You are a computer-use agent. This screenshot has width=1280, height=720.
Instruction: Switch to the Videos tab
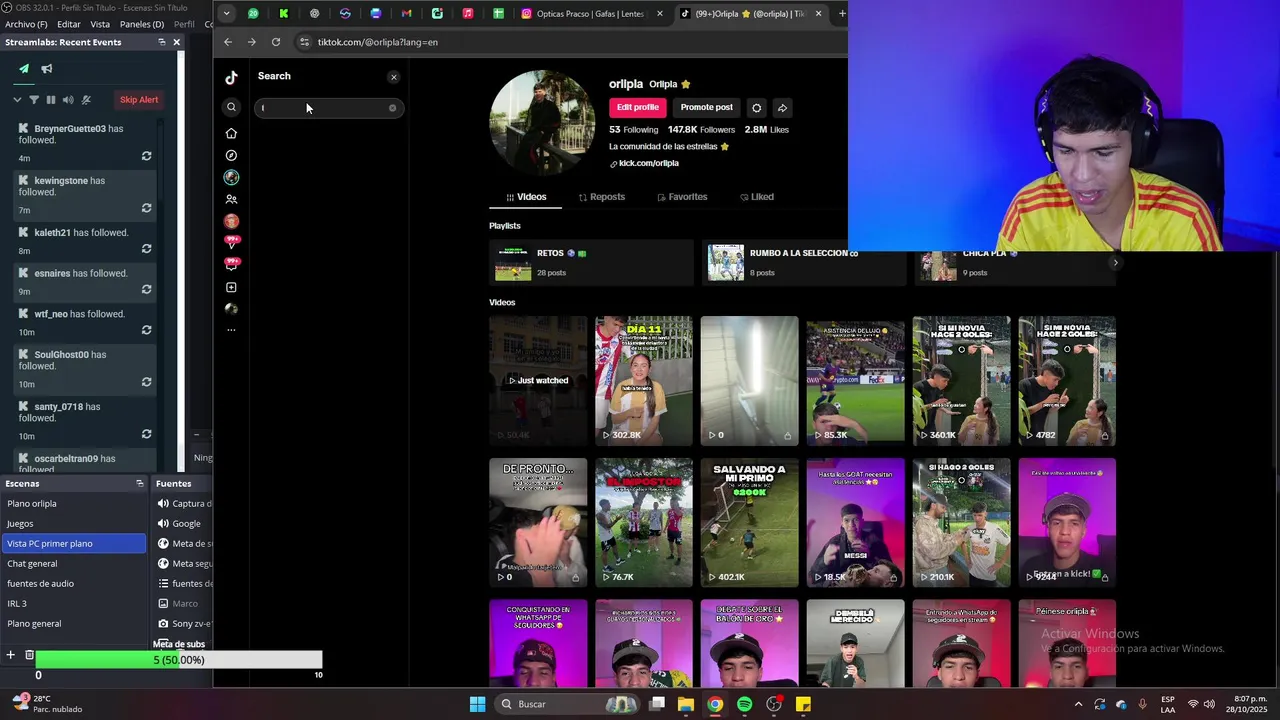point(526,197)
